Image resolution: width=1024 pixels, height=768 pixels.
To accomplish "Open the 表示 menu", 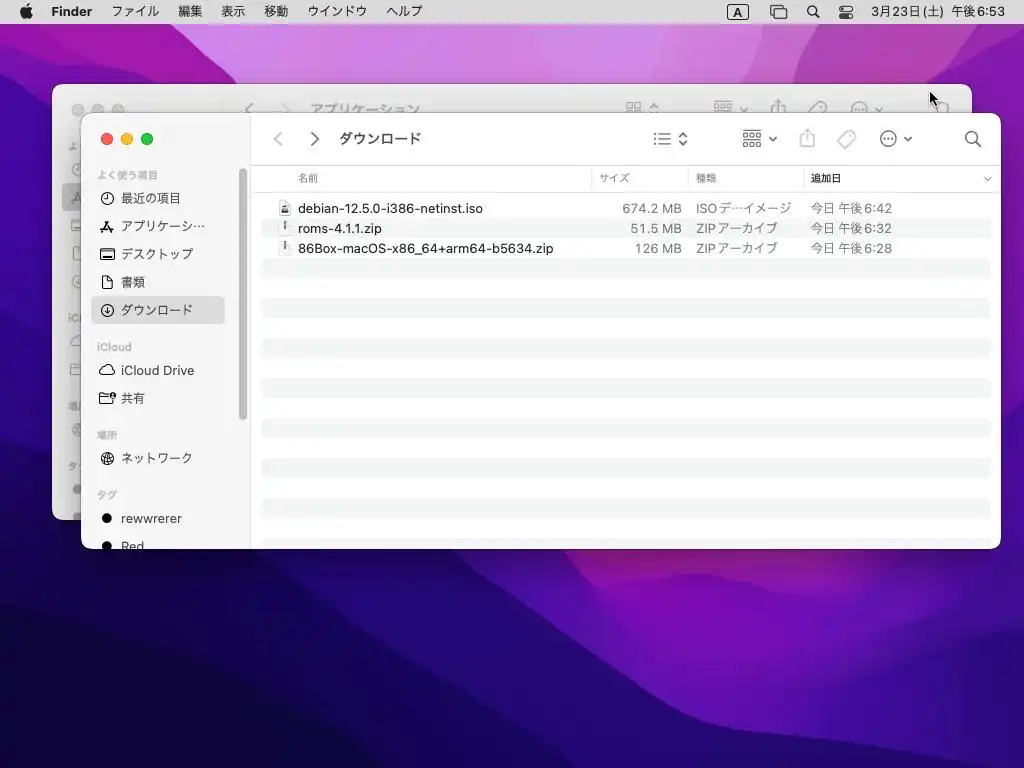I will 233,12.
